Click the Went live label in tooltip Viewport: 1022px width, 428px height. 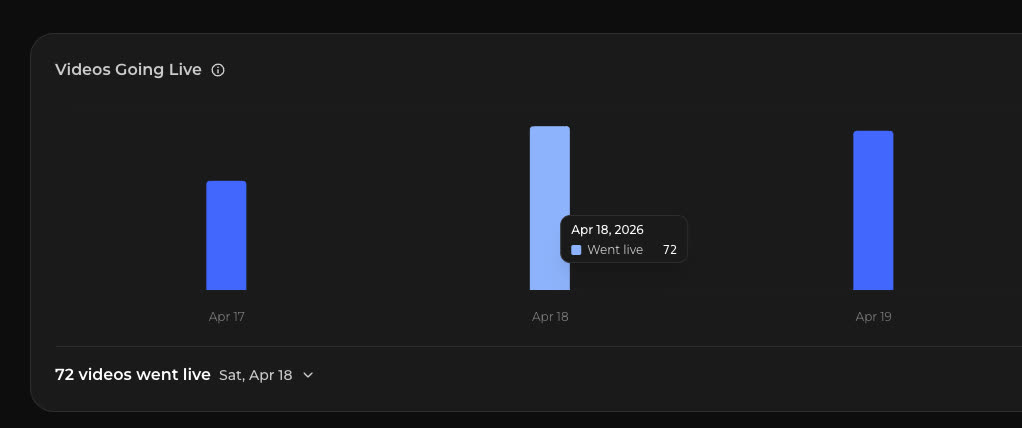pos(615,250)
